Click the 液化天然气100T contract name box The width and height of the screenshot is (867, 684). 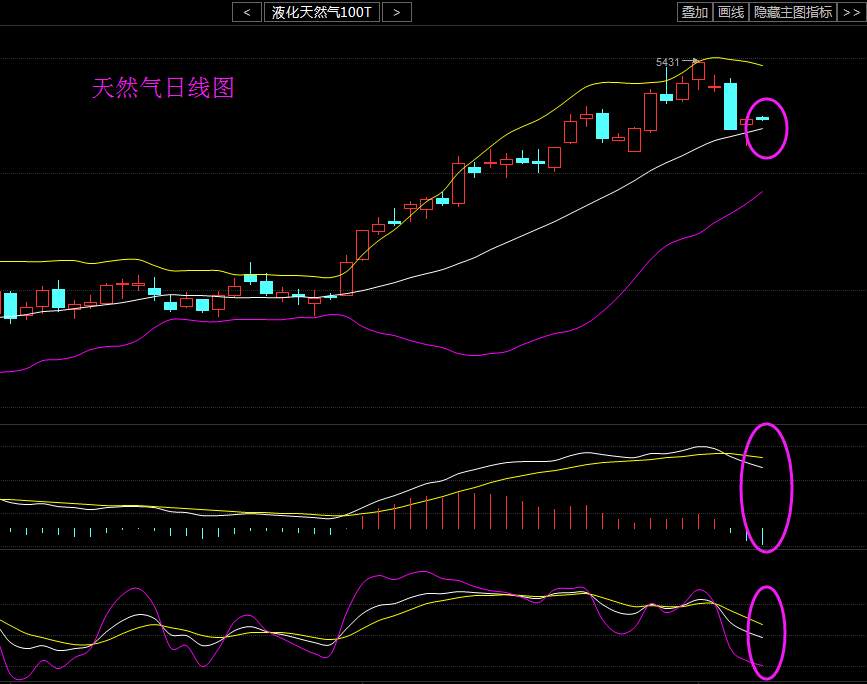click(322, 12)
